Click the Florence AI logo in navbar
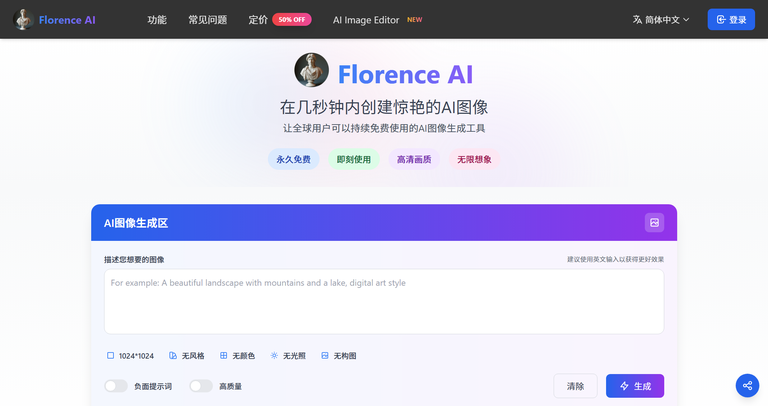The width and height of the screenshot is (768, 406). coord(54,19)
